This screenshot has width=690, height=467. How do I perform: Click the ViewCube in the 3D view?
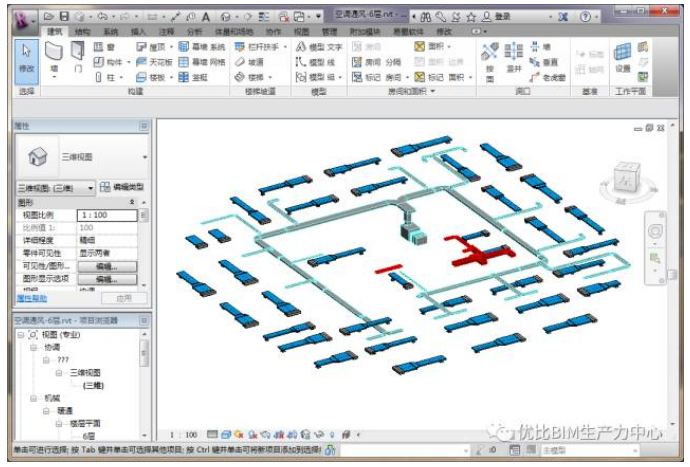[x=627, y=180]
